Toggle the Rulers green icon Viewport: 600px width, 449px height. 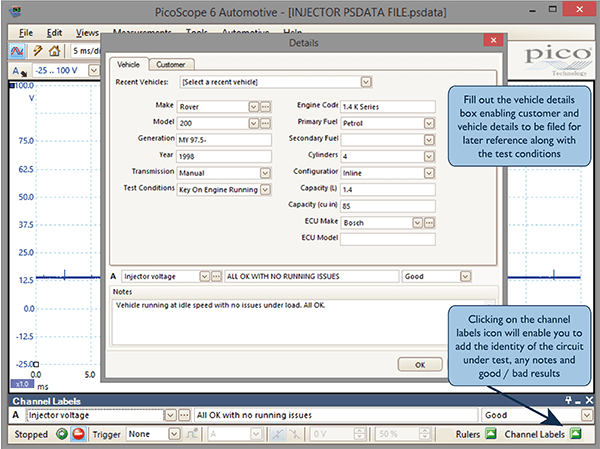[x=491, y=434]
